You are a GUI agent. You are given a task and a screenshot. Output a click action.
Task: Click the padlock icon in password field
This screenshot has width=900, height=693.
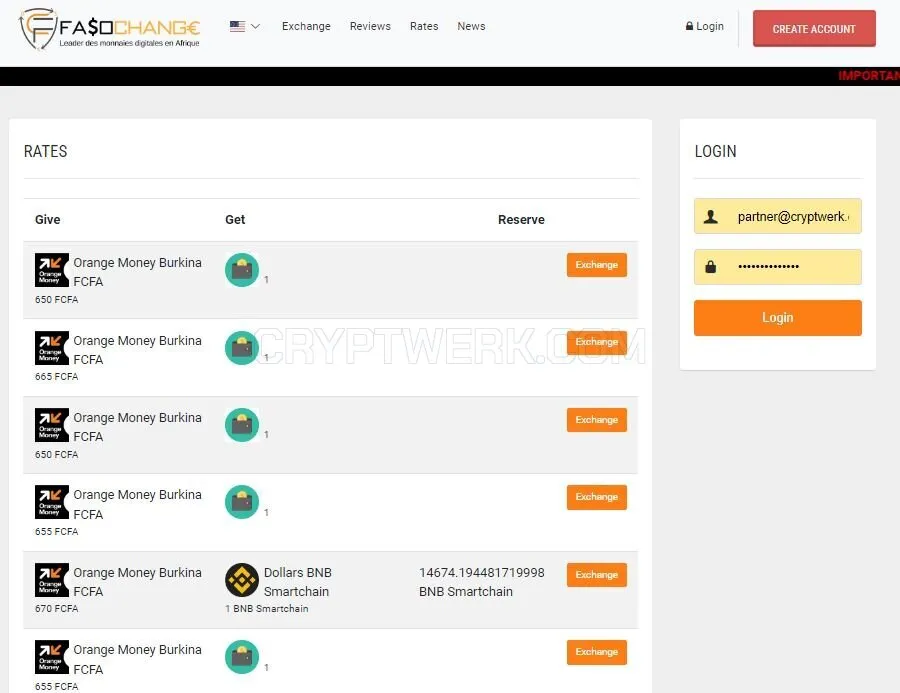[711, 266]
